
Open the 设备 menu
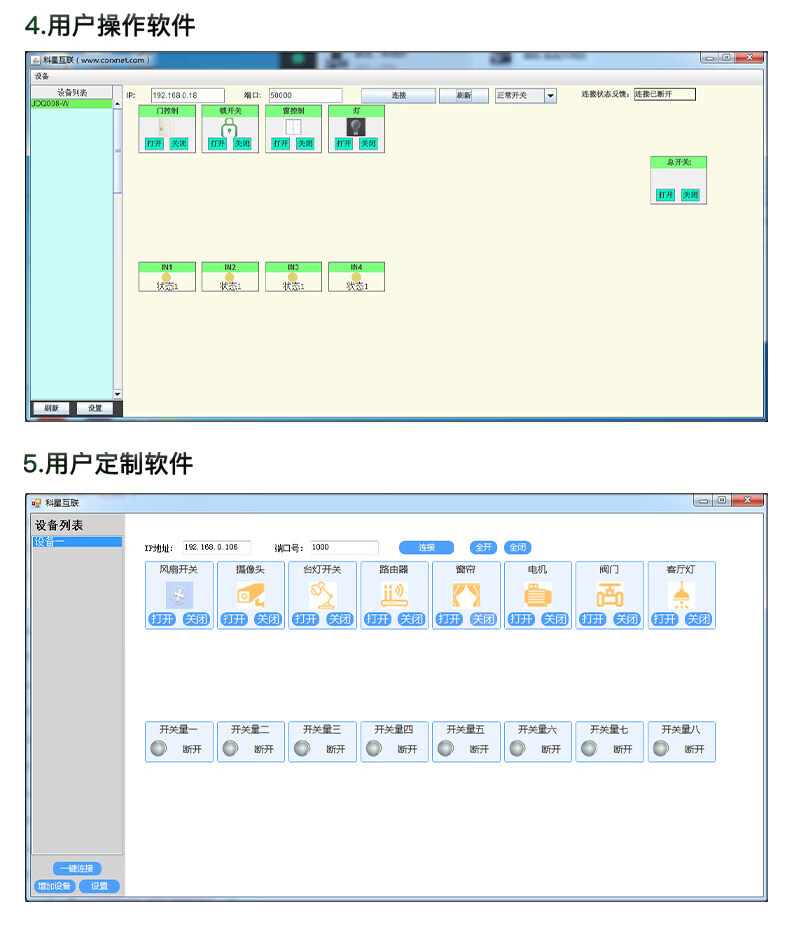coord(41,76)
